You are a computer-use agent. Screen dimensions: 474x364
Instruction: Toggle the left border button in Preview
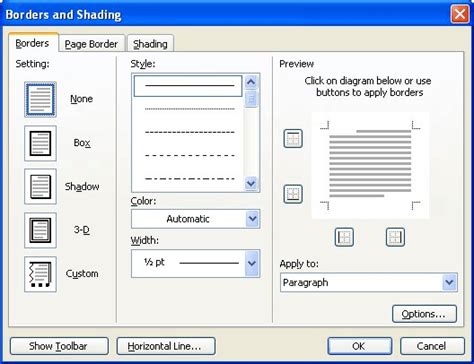tap(344, 237)
